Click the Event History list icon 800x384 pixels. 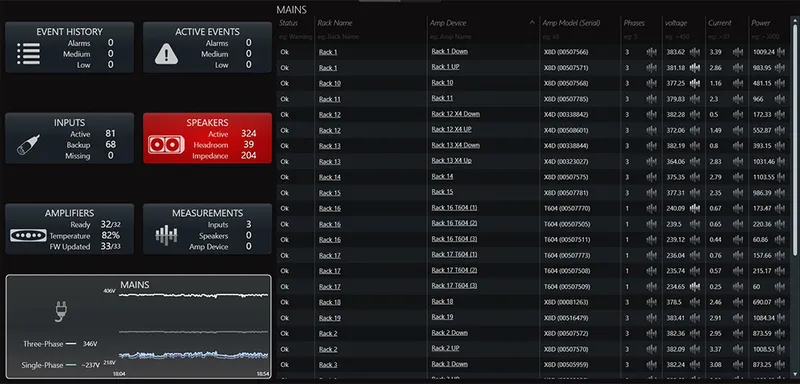(x=29, y=54)
